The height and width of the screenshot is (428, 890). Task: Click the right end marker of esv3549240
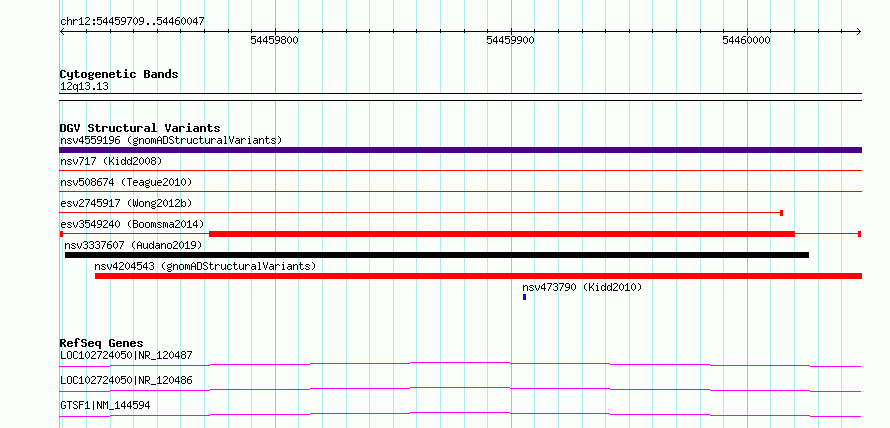859,234
